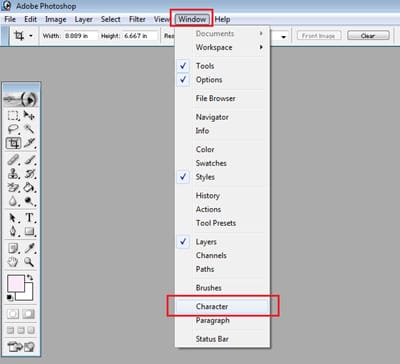The height and width of the screenshot is (364, 400).
Task: Open the Filter menu
Action: (137, 19)
